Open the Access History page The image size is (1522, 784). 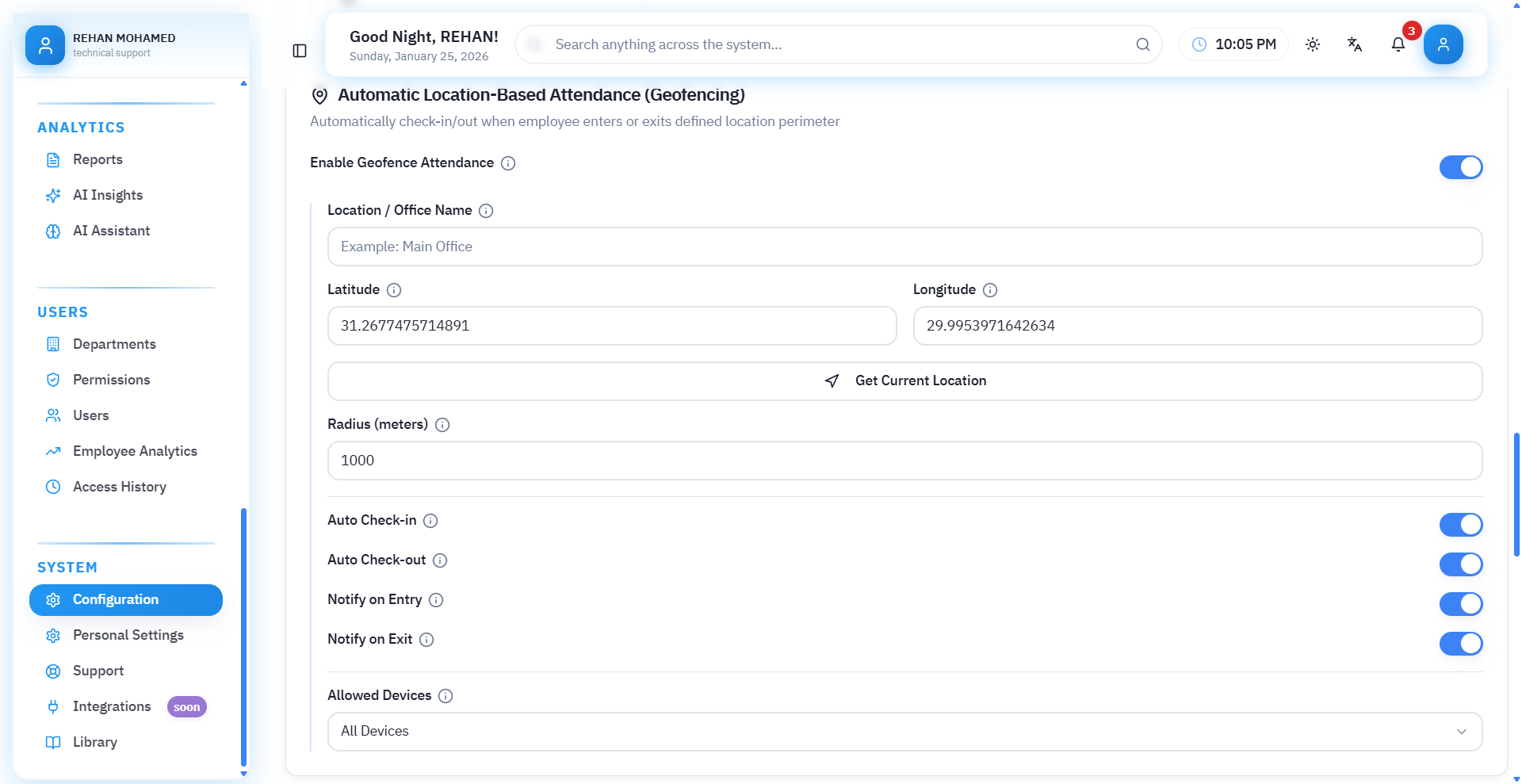pyautogui.click(x=120, y=487)
